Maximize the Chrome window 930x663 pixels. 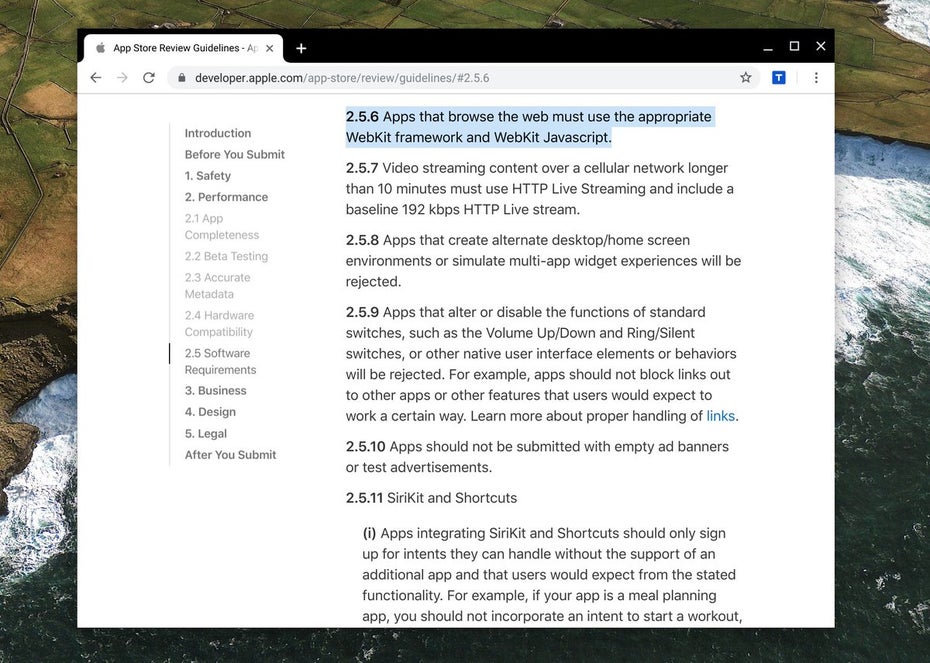794,46
